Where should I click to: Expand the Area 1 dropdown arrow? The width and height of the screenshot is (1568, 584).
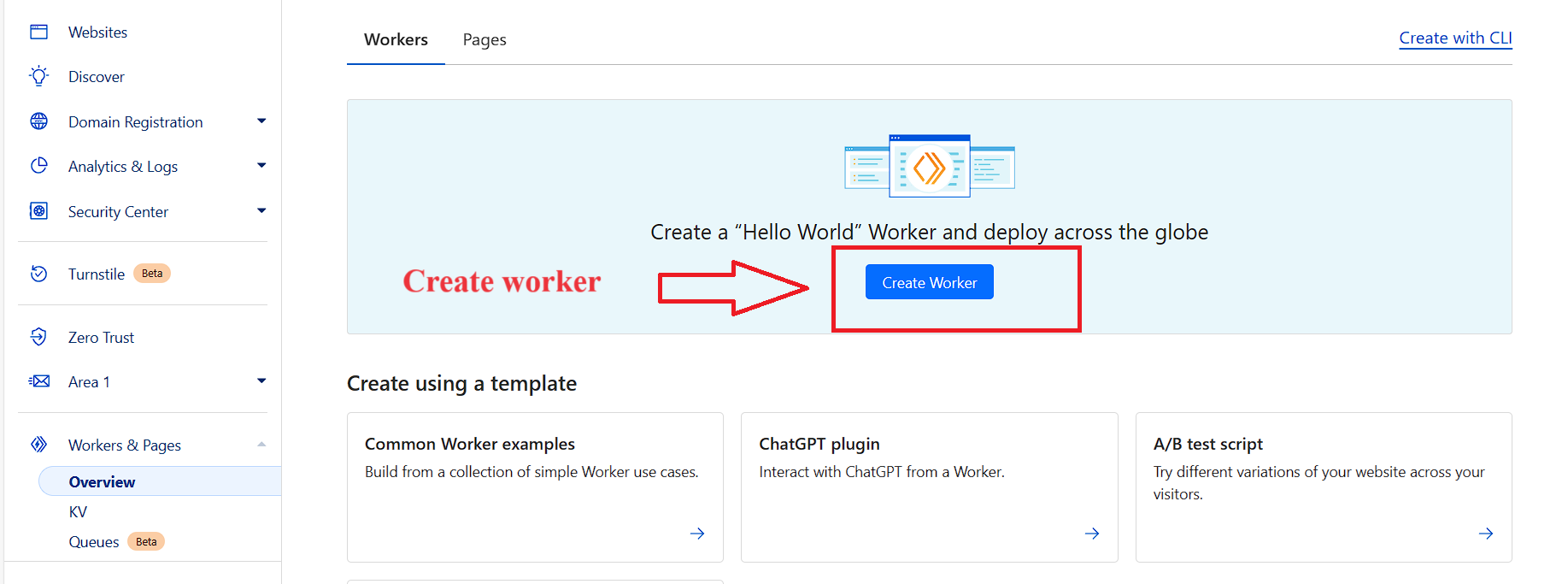point(261,381)
